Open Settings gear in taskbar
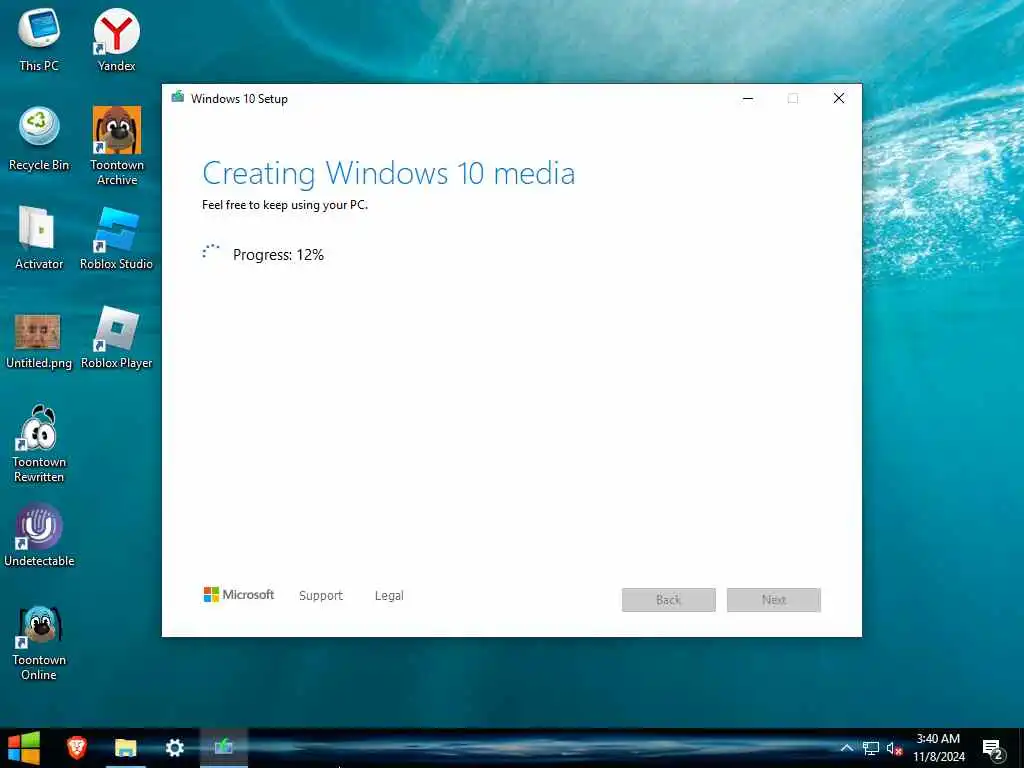Viewport: 1024px width, 768px height. click(174, 748)
